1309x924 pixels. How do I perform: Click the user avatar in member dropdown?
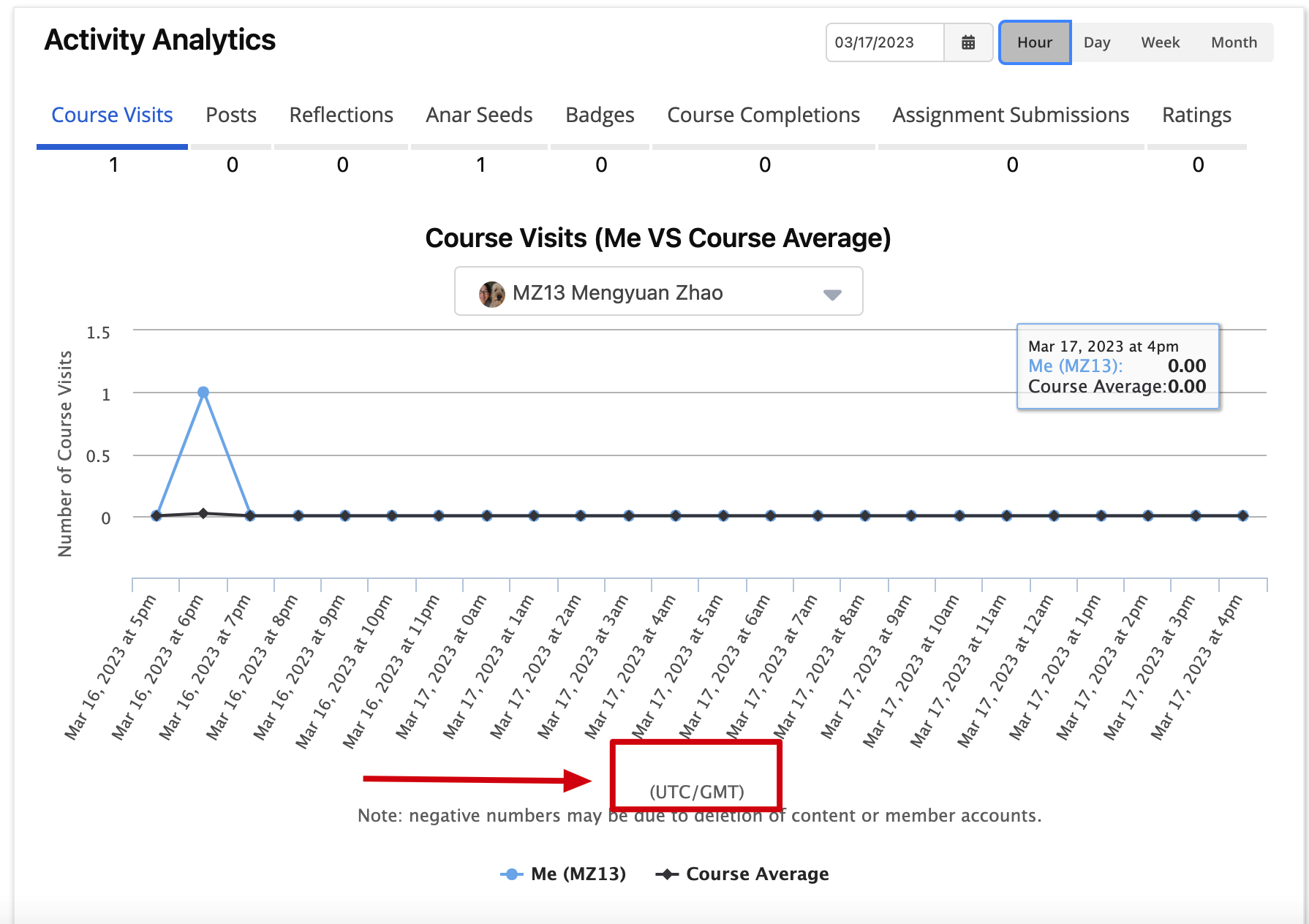pyautogui.click(x=491, y=294)
